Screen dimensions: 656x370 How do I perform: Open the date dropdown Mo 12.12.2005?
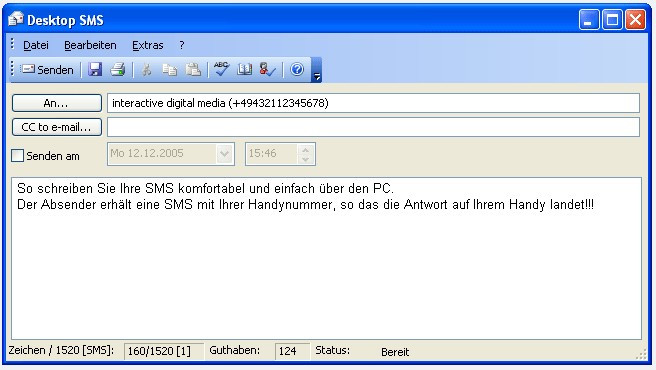pyautogui.click(x=225, y=154)
